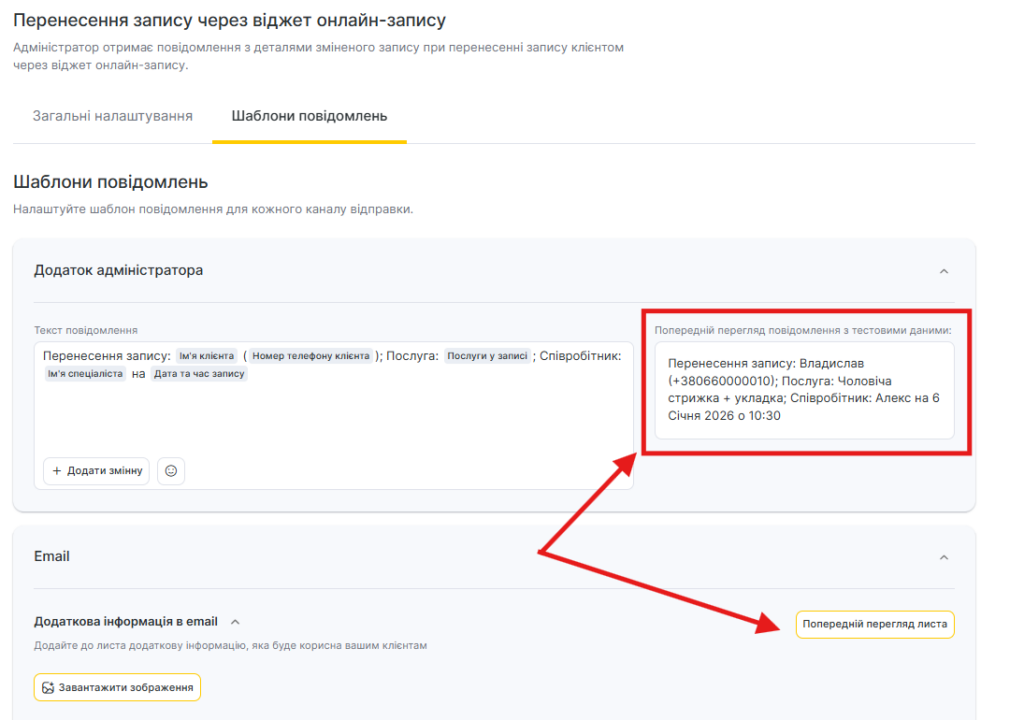Viewport: 1024px width, 720px height.
Task: Select the 'Ім'я спеціаліста' variable chip
Action: pyautogui.click(x=85, y=374)
